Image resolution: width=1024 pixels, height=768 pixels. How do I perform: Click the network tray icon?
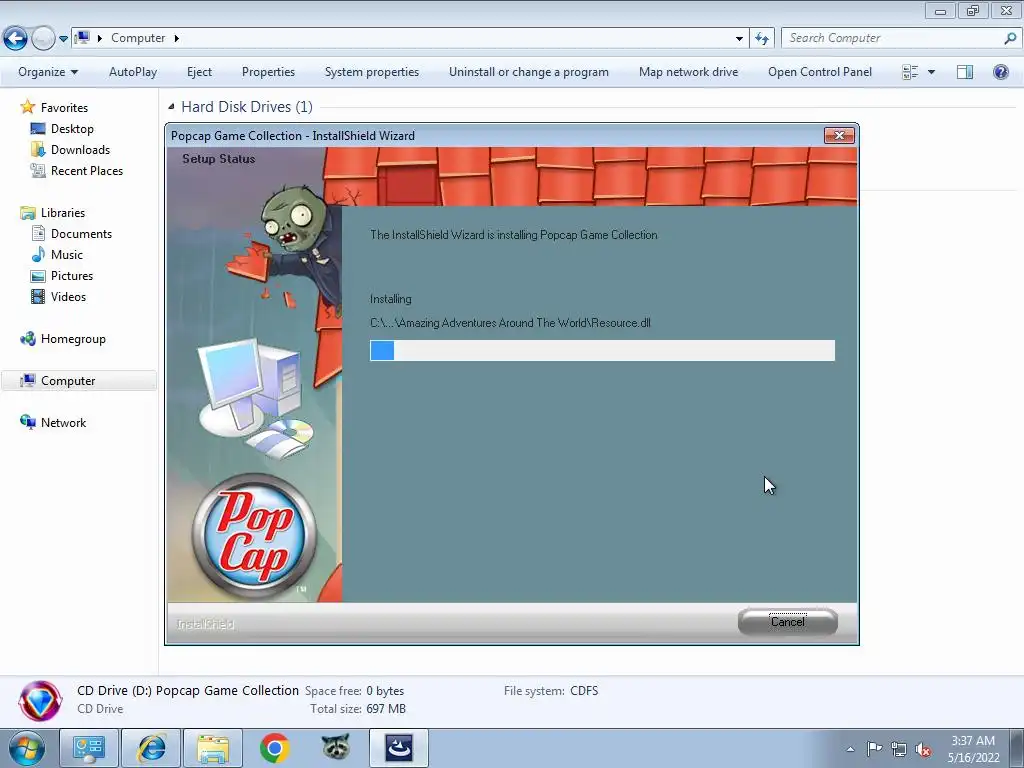(899, 749)
